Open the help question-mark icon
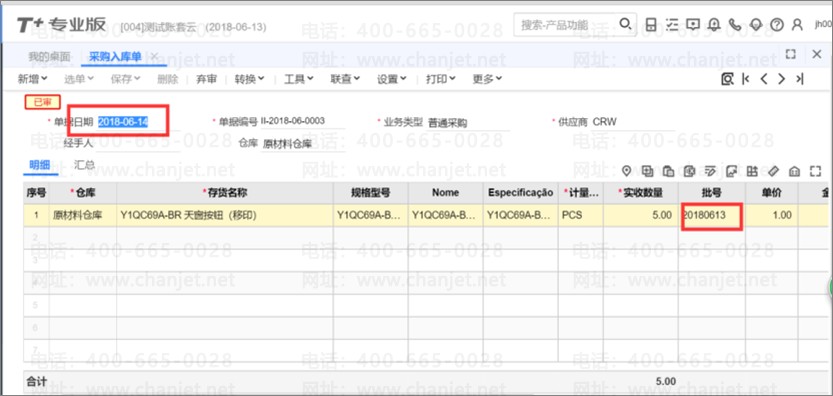 pos(777,24)
